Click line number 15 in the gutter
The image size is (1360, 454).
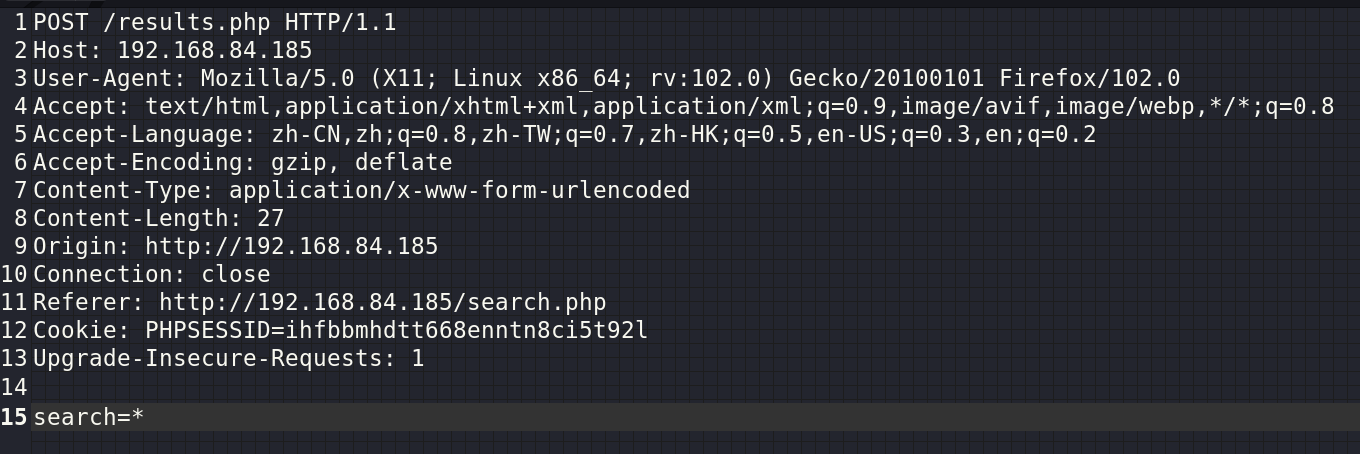pyautogui.click(x=15, y=417)
